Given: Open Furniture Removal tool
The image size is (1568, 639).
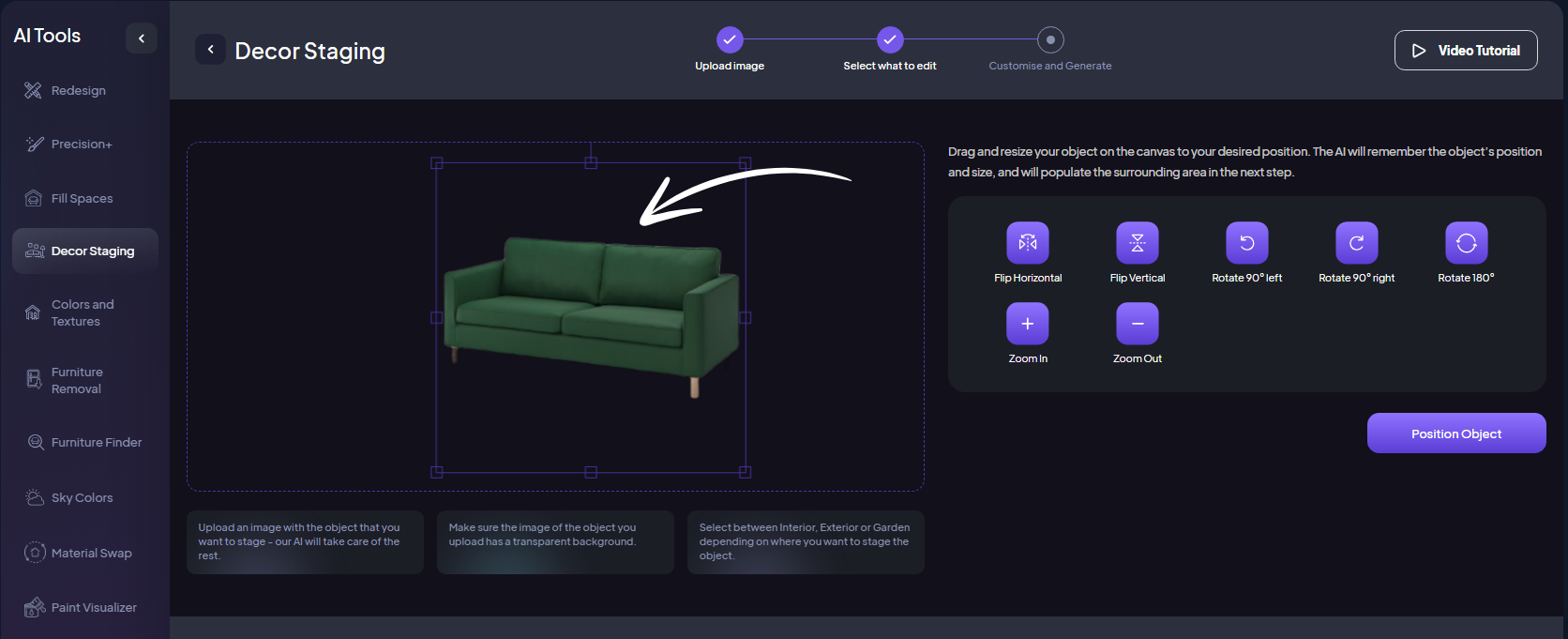Looking at the screenshot, I should tap(76, 380).
